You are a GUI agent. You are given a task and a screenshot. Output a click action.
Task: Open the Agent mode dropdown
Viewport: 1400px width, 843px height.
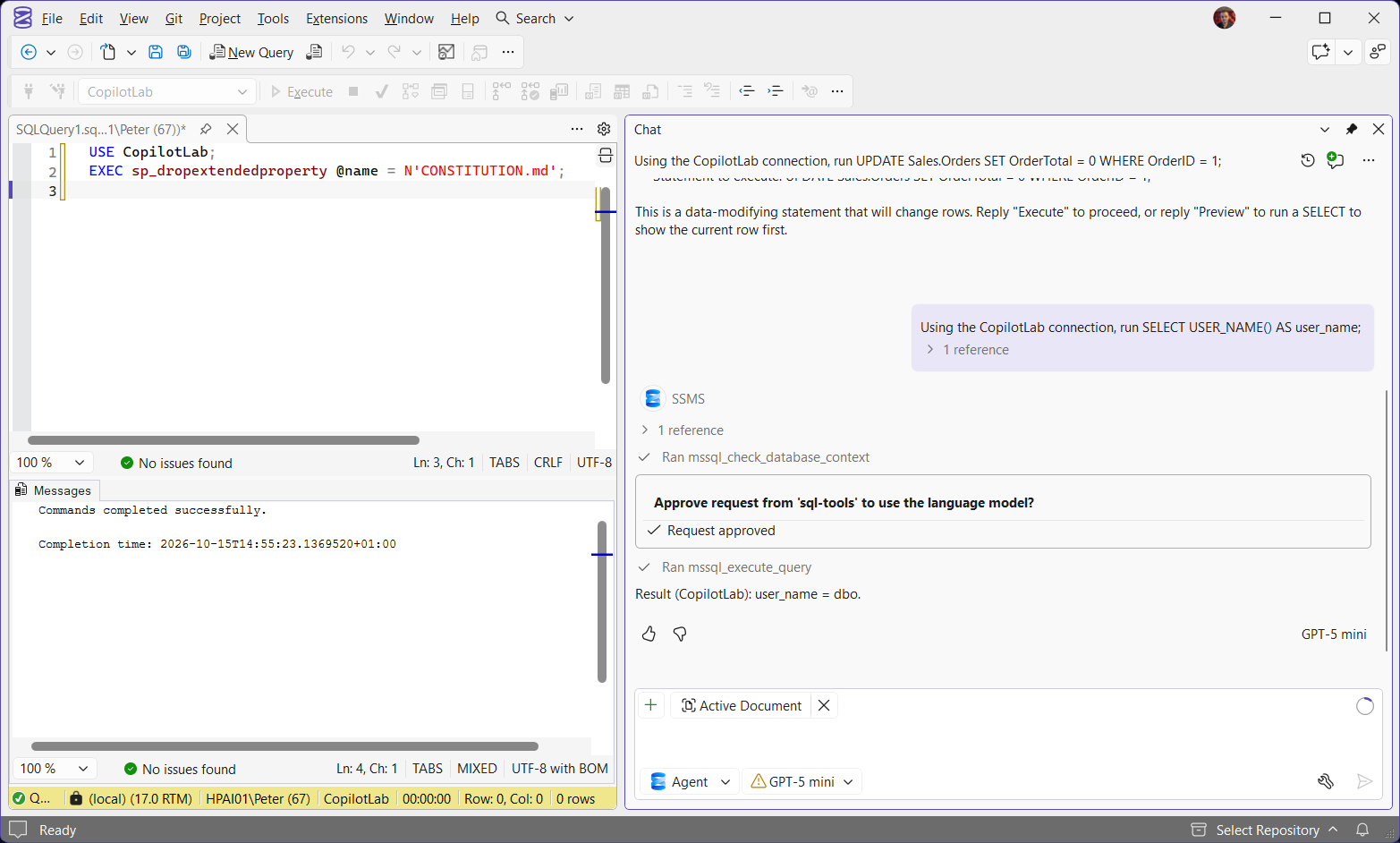(x=691, y=781)
